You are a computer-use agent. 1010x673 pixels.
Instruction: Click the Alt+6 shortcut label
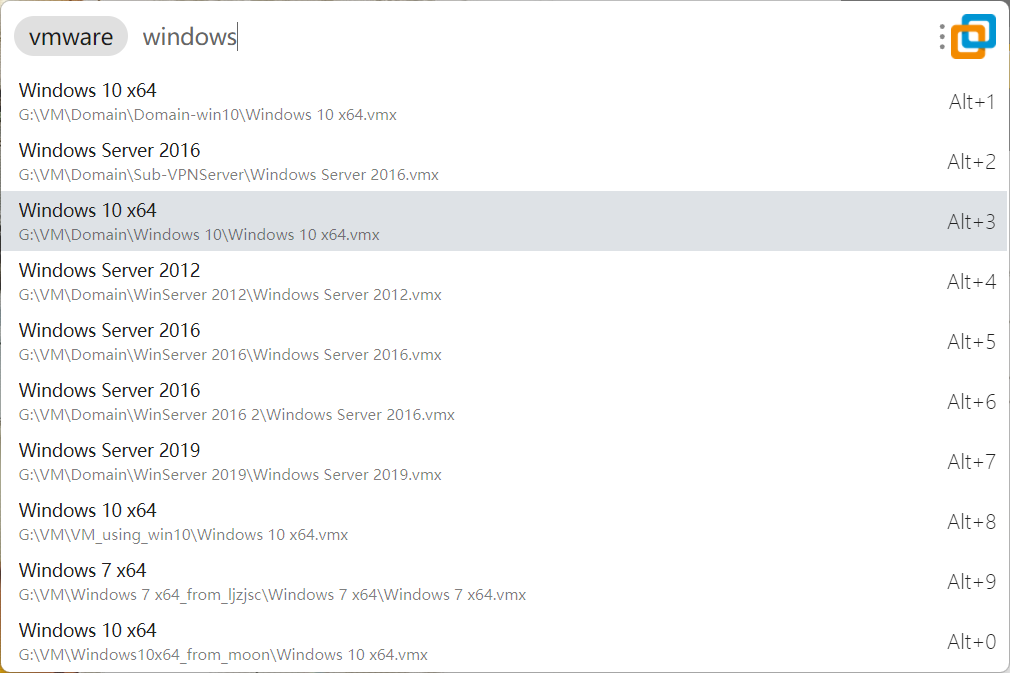pos(971,401)
